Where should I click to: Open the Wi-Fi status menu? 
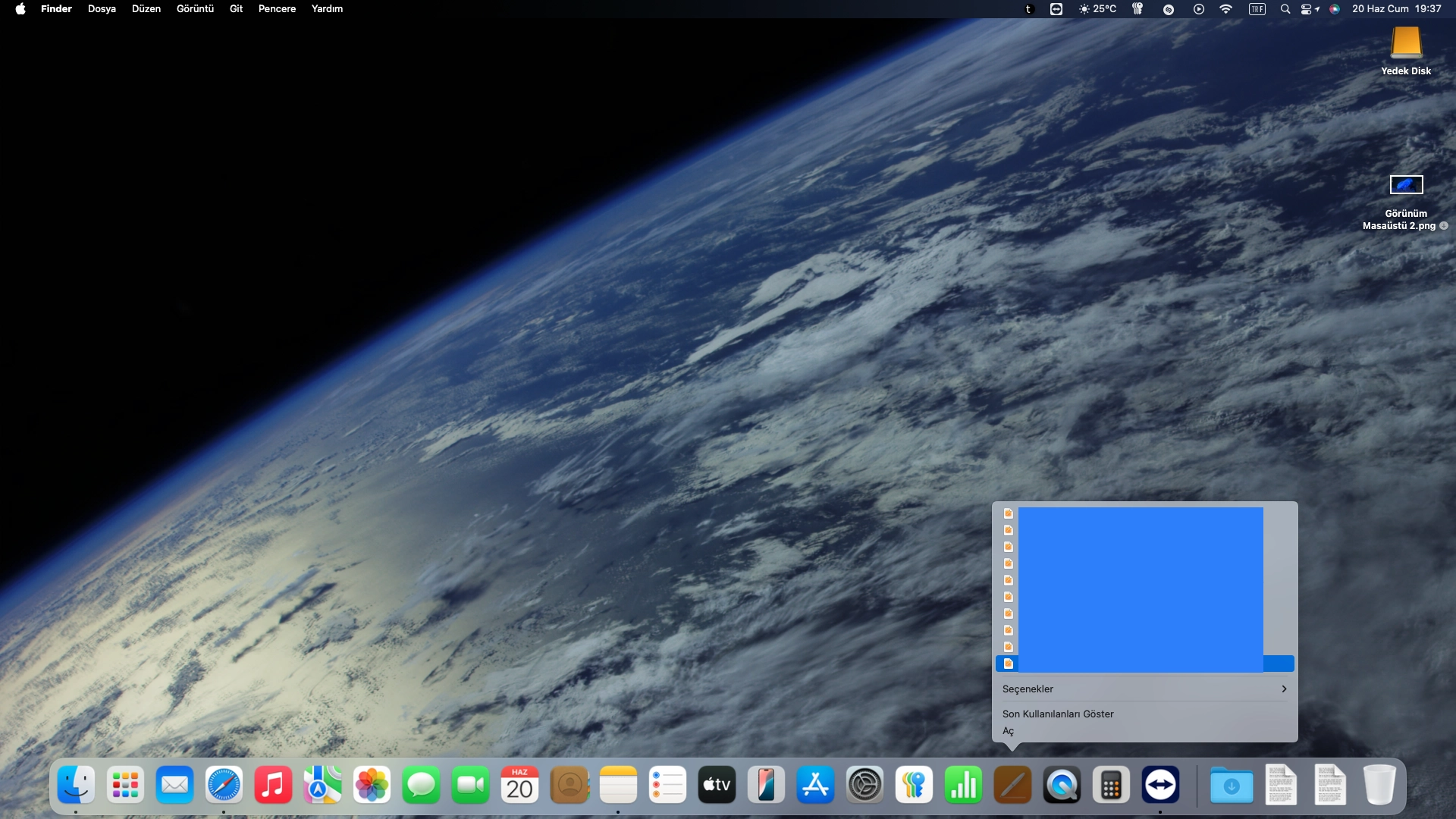[x=1226, y=9]
